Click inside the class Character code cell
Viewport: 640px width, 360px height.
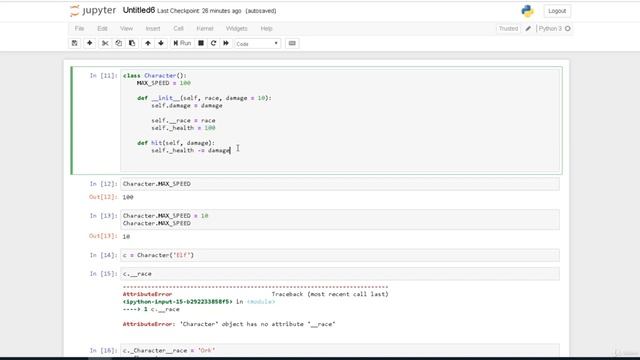click(340, 120)
